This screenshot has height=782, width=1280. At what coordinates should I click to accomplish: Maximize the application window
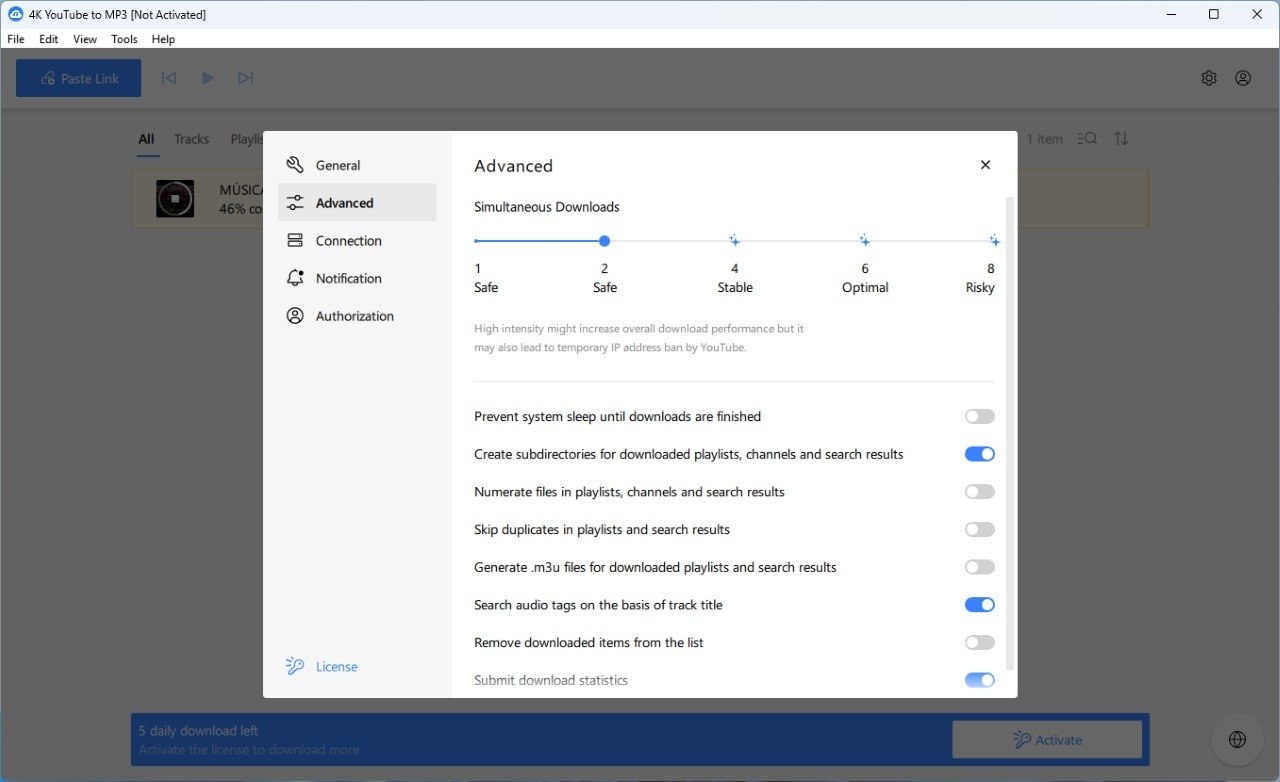point(1214,15)
